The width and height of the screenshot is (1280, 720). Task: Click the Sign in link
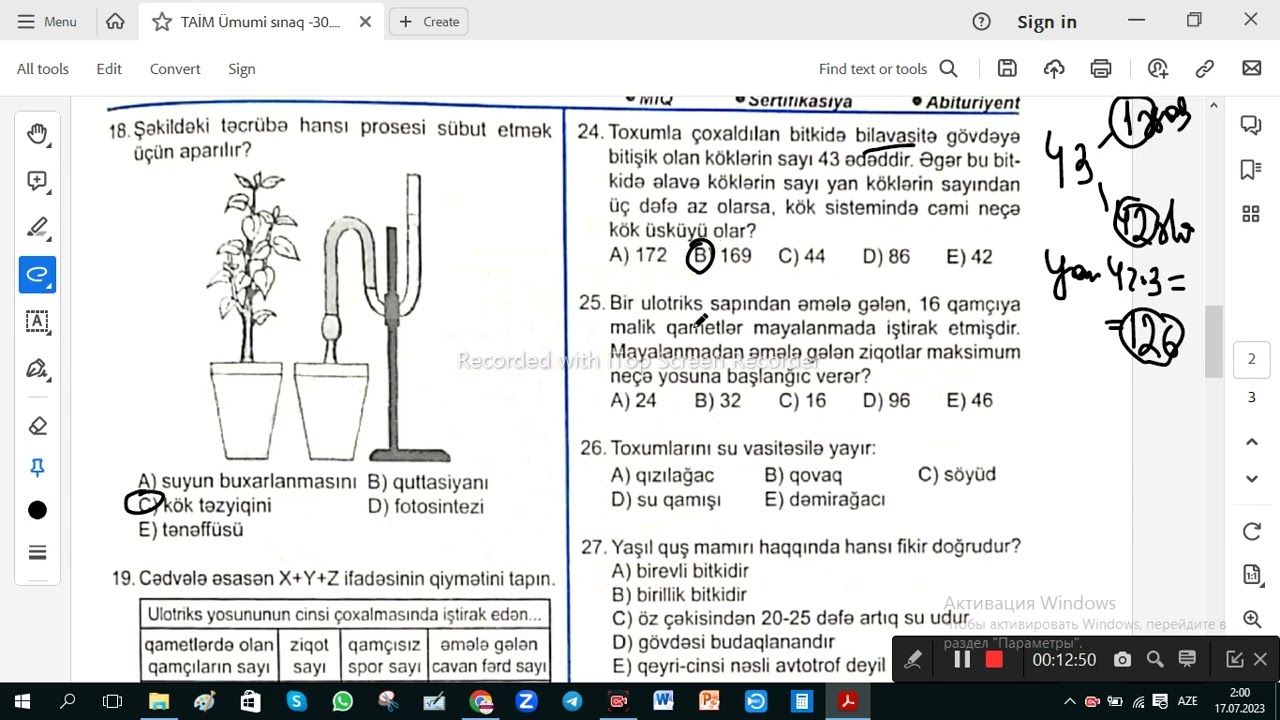[x=1047, y=21]
